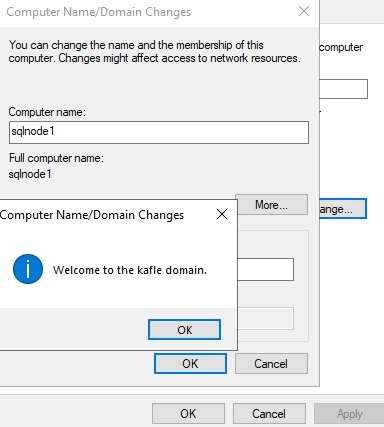384x427 pixels.
Task: Click the Full computer name value sqlnode1
Action: [x=30, y=174]
